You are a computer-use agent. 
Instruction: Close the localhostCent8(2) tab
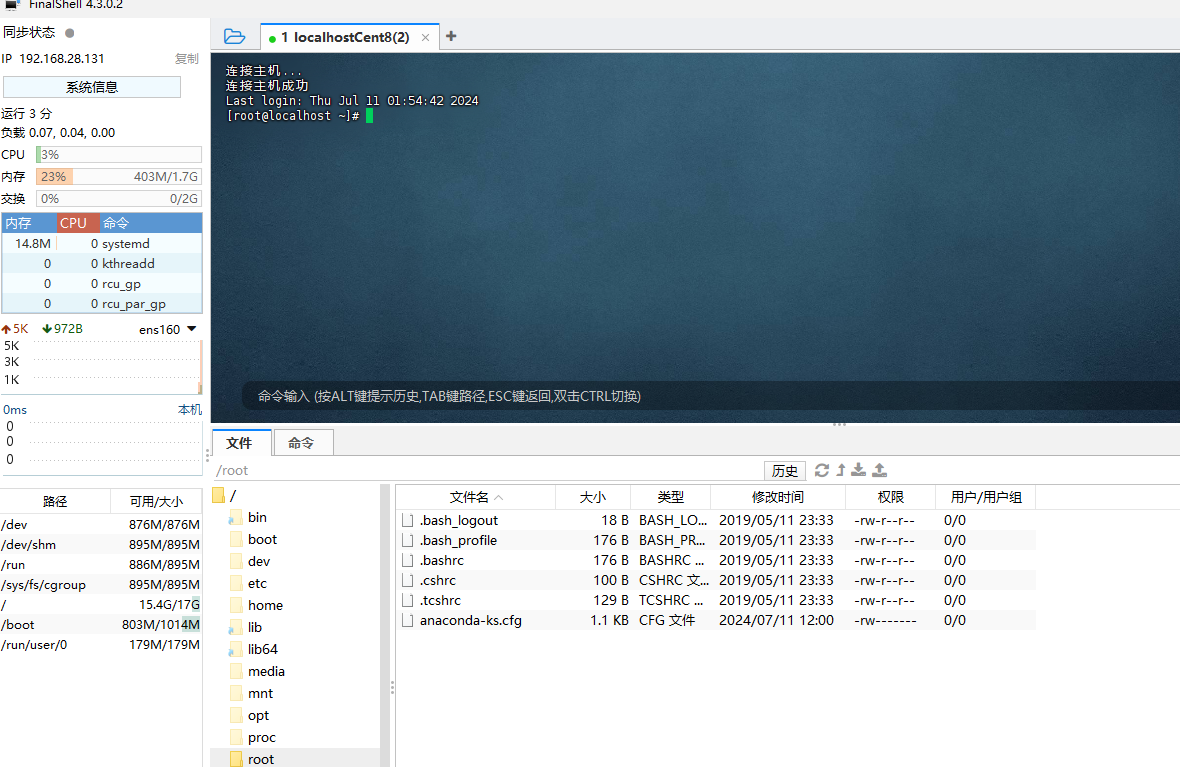pos(425,38)
